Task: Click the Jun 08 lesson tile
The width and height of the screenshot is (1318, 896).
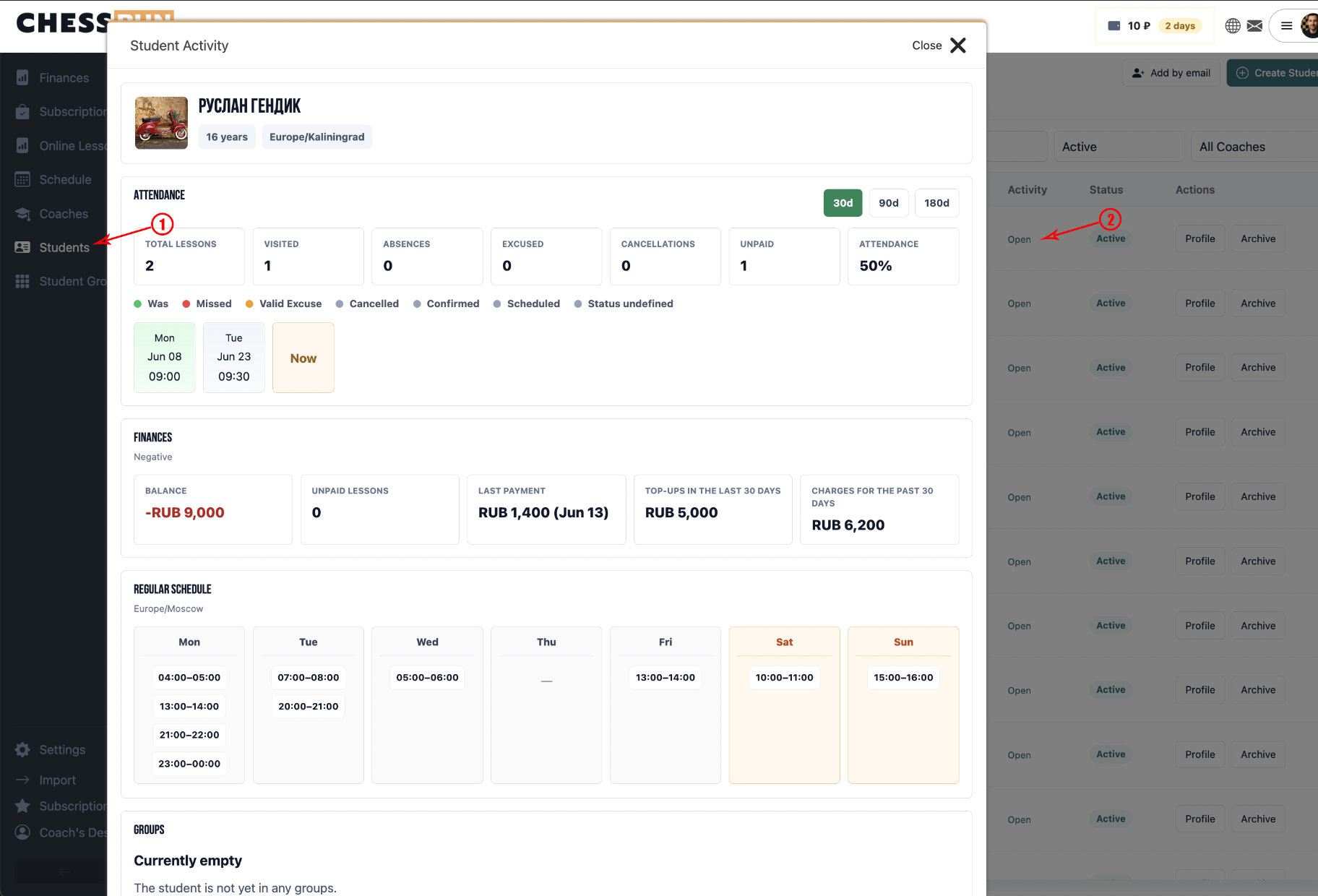Action: [x=165, y=358]
